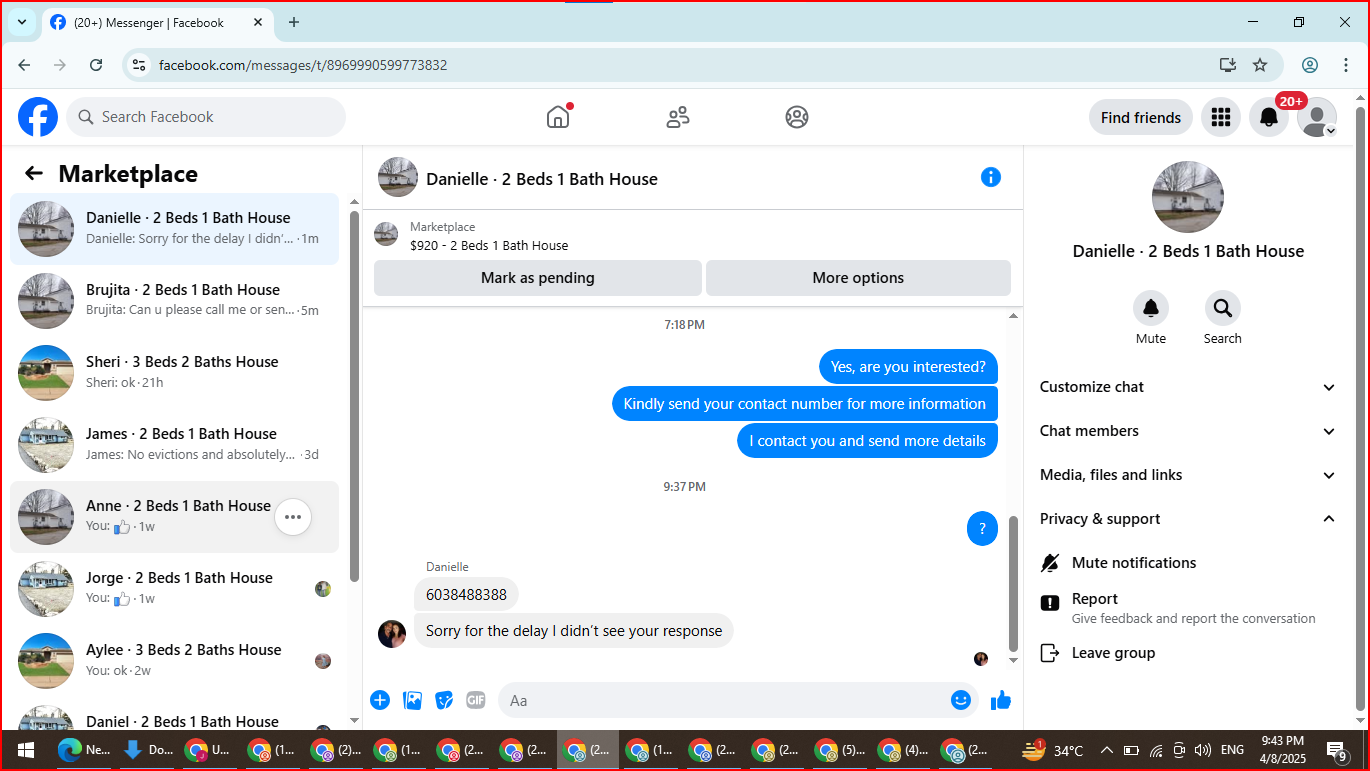Click the browser address bar URL
The image size is (1370, 771).
pos(303,65)
